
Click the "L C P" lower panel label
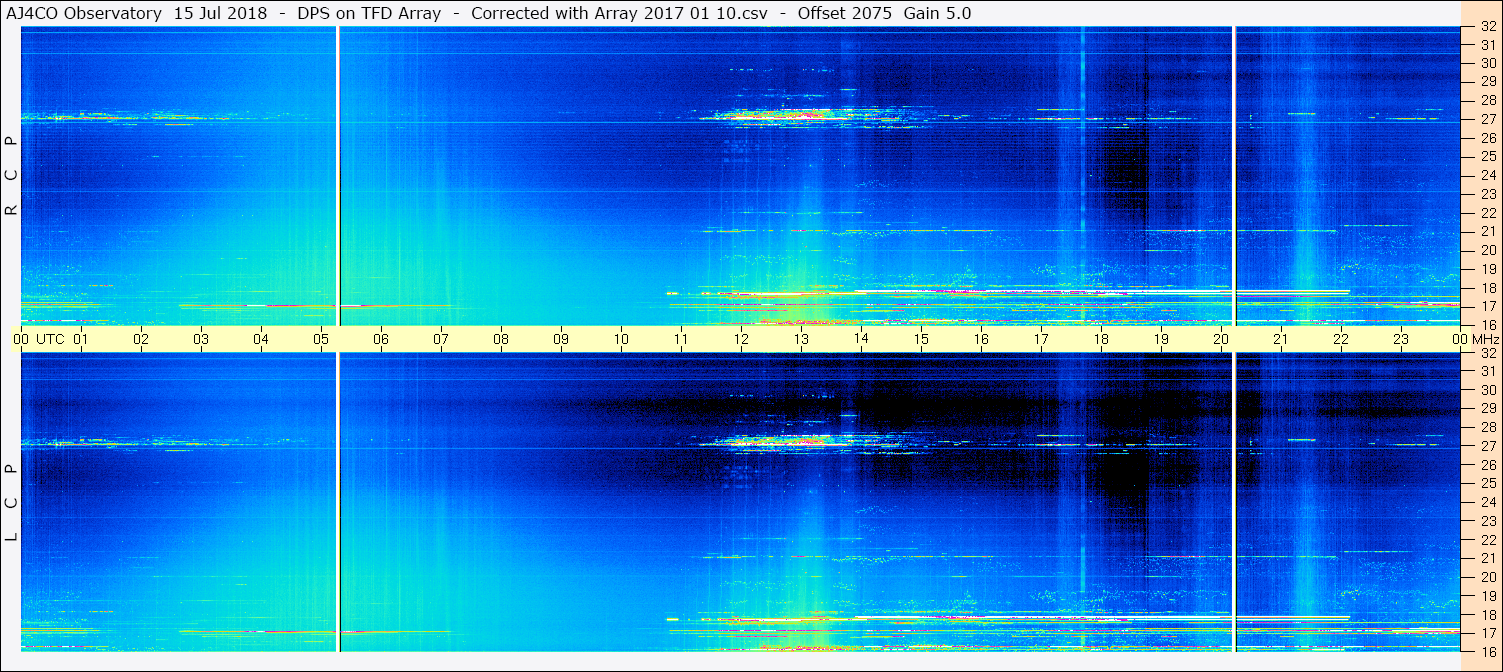(12, 503)
